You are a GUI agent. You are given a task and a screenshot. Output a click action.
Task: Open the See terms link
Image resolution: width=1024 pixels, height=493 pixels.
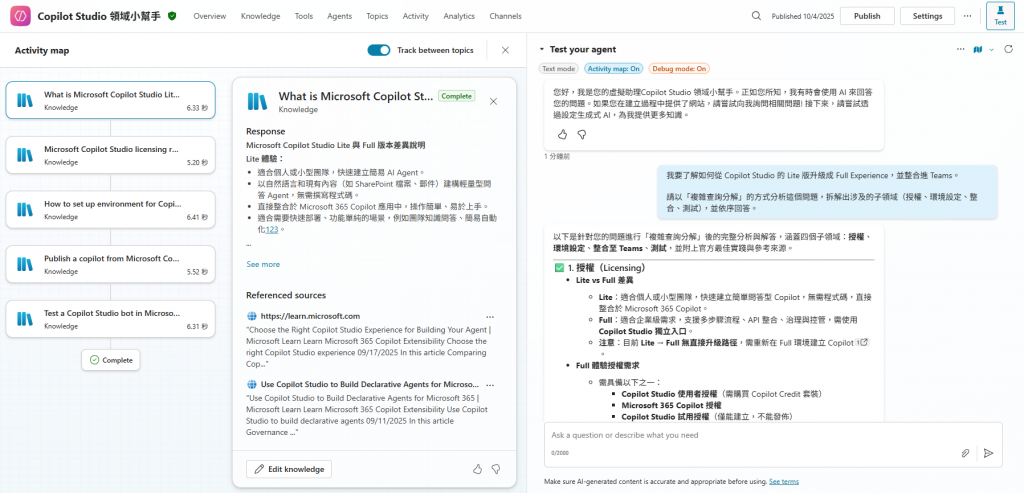click(x=784, y=482)
